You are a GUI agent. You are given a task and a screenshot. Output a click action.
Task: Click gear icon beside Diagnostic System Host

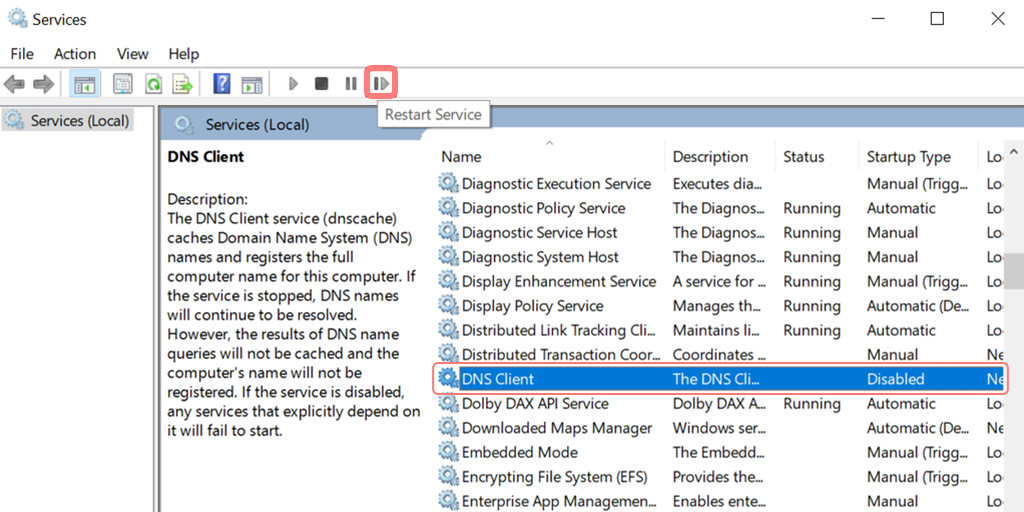pyautogui.click(x=448, y=257)
